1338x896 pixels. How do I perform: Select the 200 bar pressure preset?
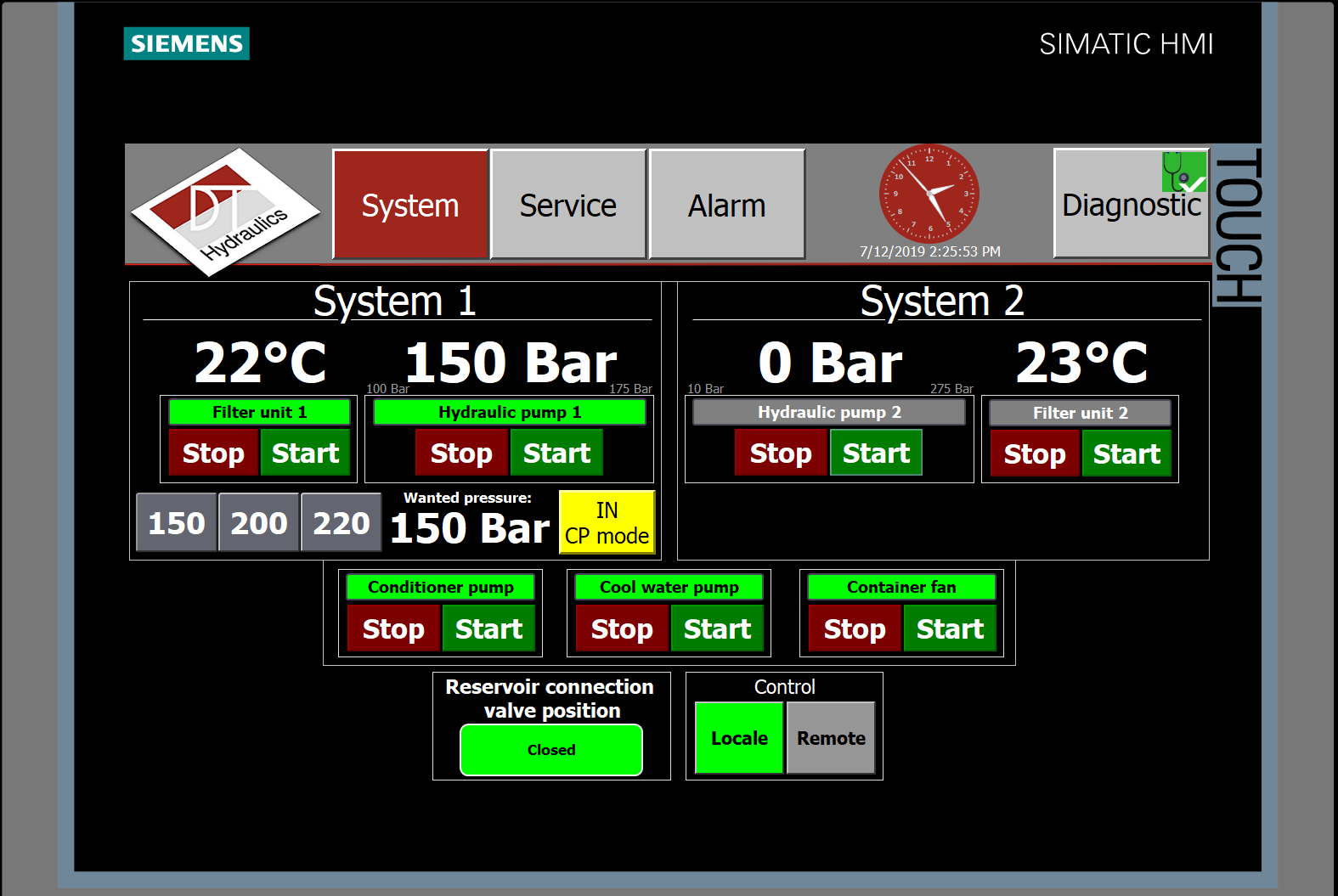click(x=258, y=523)
